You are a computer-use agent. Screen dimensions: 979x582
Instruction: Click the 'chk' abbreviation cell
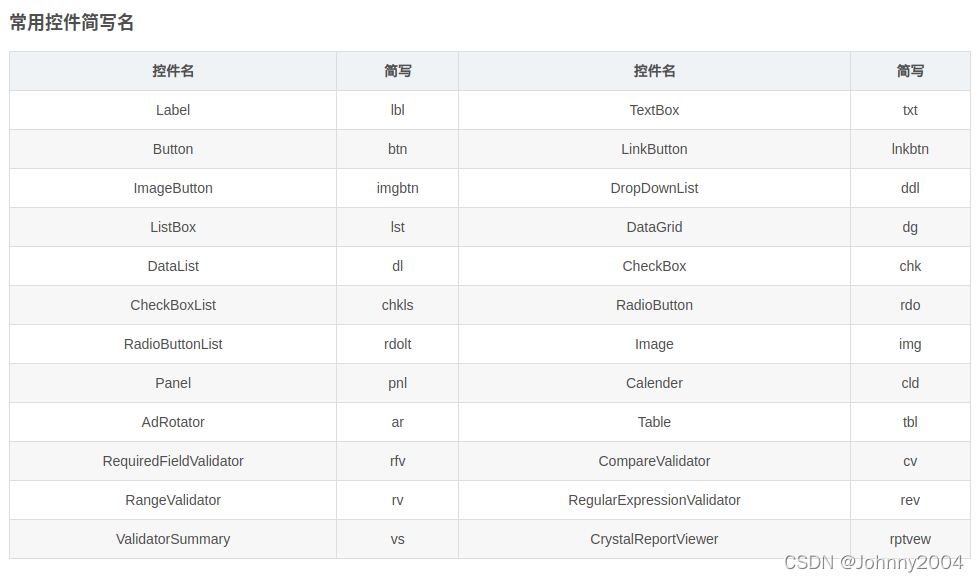[x=910, y=266]
